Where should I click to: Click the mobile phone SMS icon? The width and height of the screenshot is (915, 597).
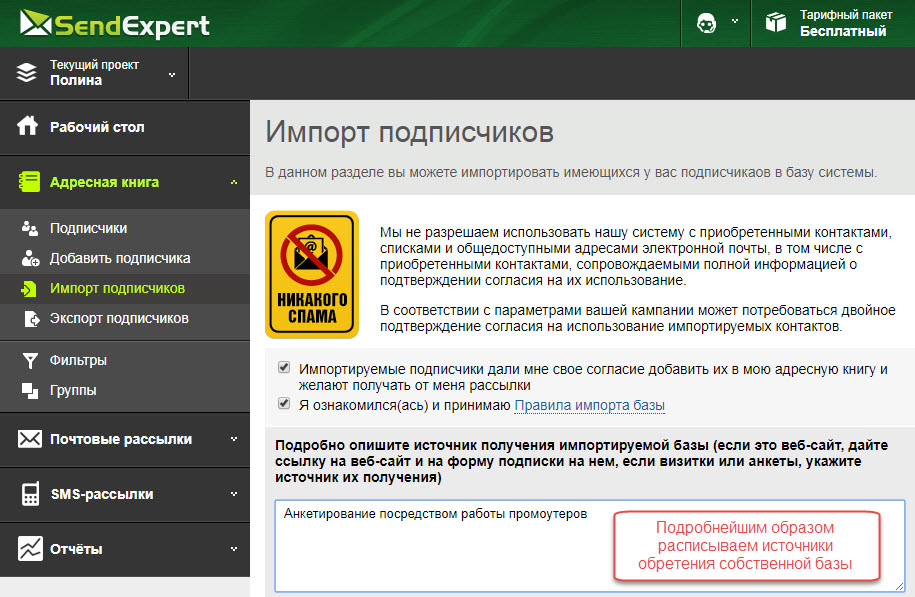30,494
